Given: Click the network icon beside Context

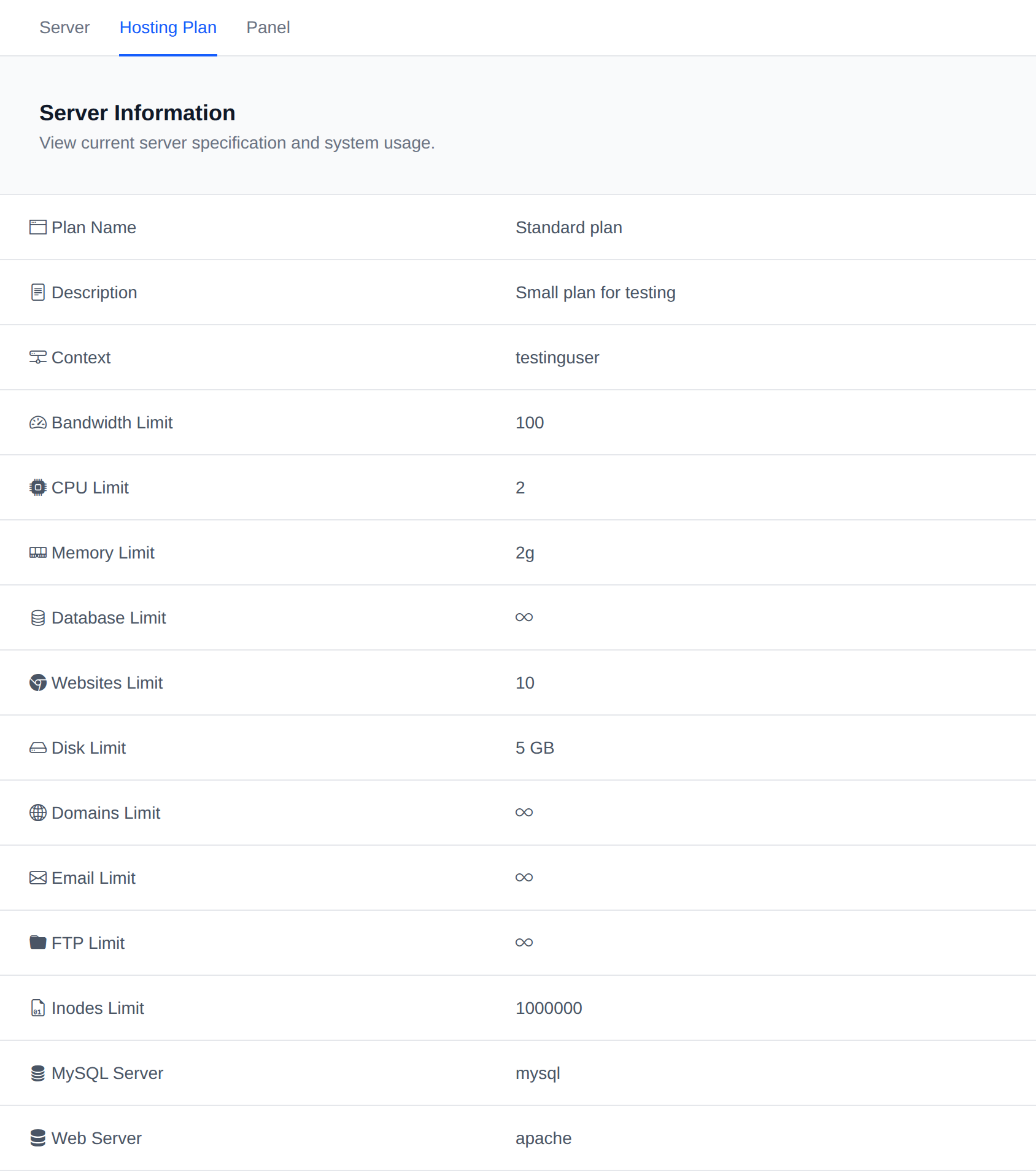Looking at the screenshot, I should click(38, 357).
